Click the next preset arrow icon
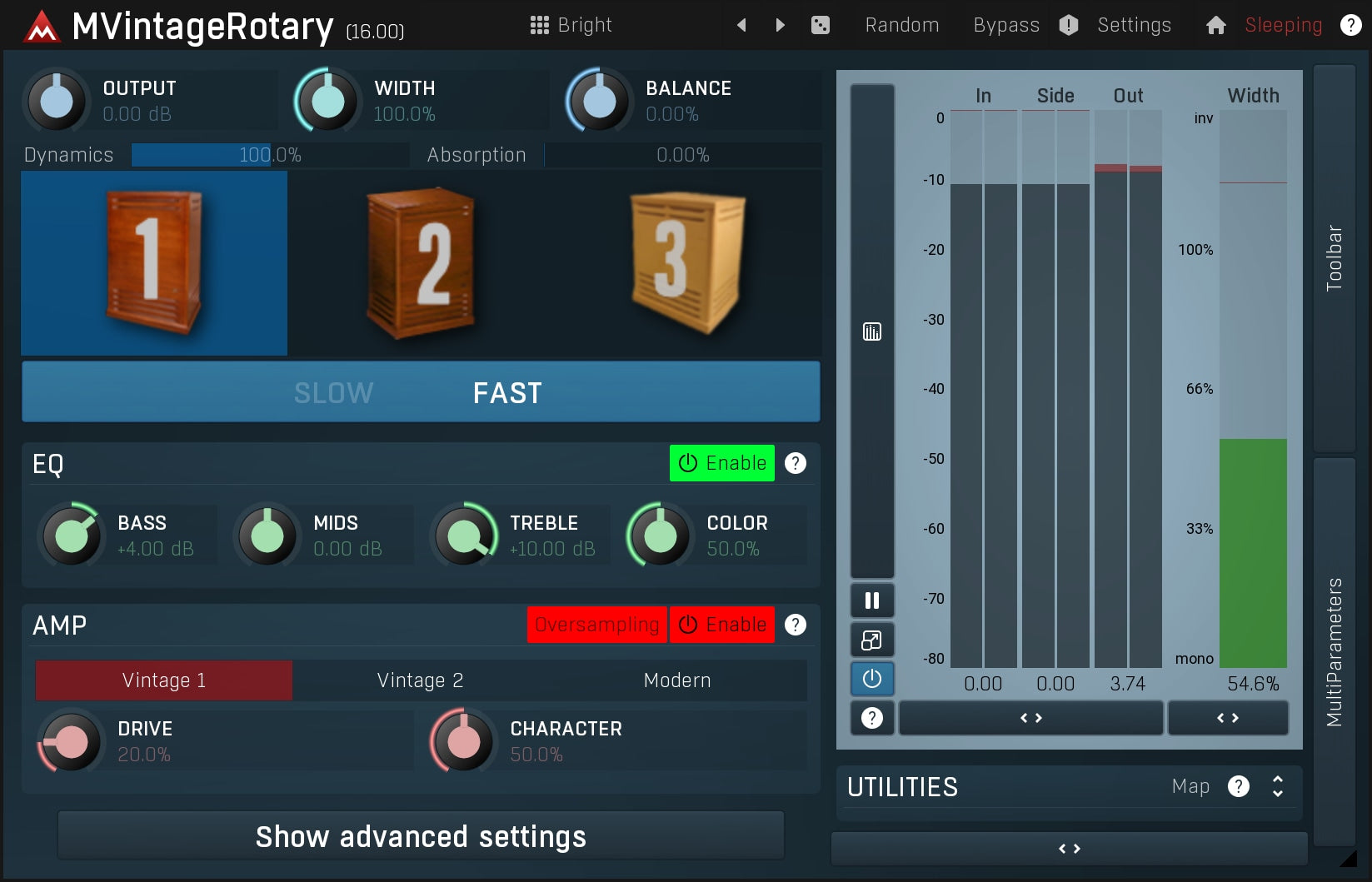This screenshot has width=1372, height=882. (779, 24)
